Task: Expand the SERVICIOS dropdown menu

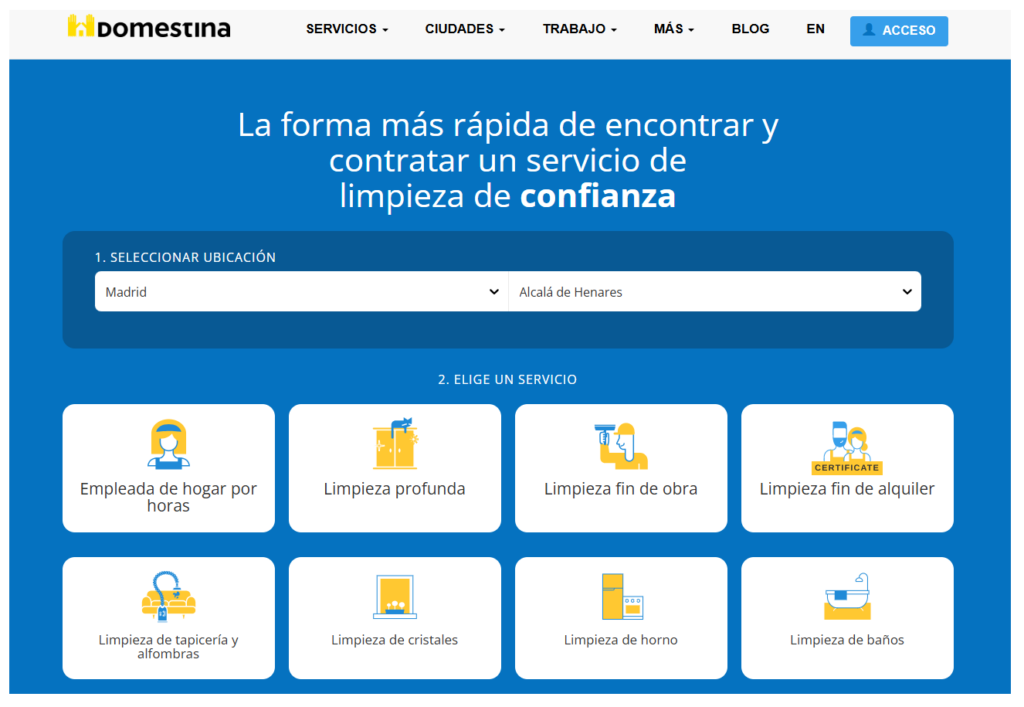Action: (346, 29)
